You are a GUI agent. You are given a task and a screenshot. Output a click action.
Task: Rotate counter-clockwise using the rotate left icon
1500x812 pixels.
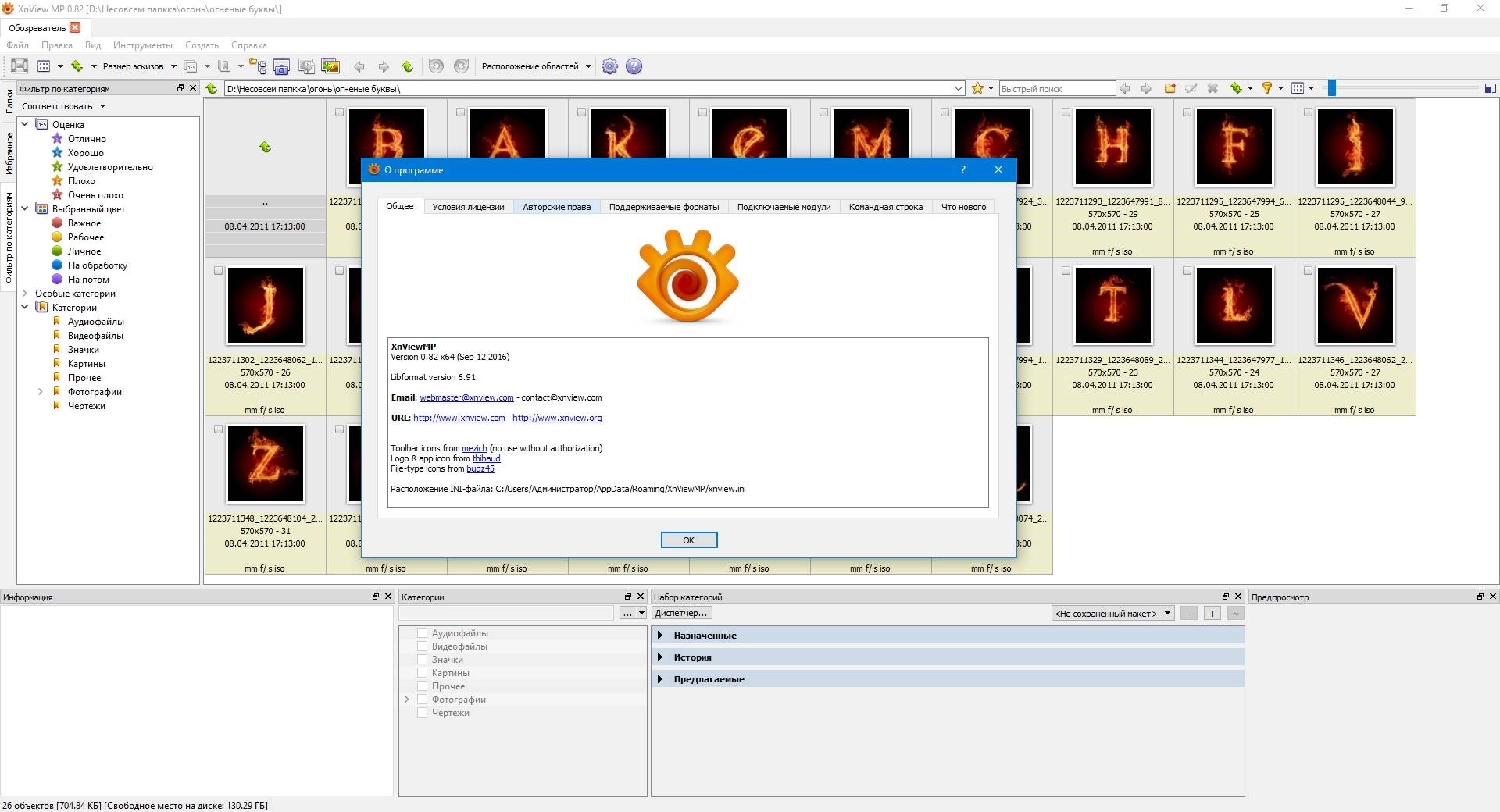click(437, 66)
